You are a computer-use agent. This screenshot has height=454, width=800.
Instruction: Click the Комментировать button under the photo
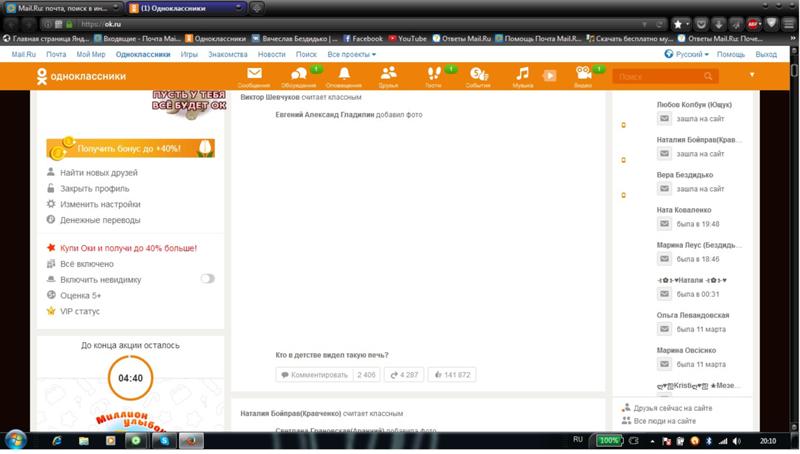tap(312, 375)
